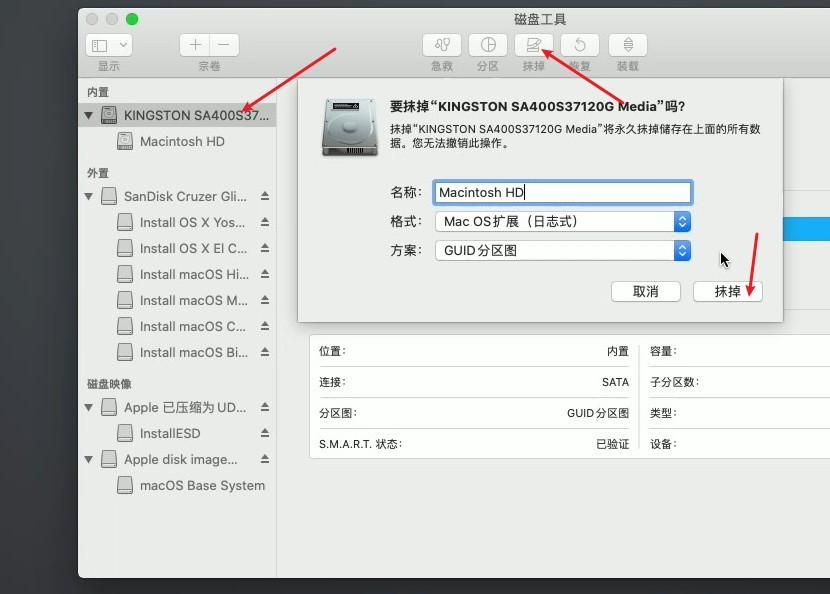Select macOS Base System in sidebar
Viewport: 830px width, 594px height.
(x=202, y=485)
